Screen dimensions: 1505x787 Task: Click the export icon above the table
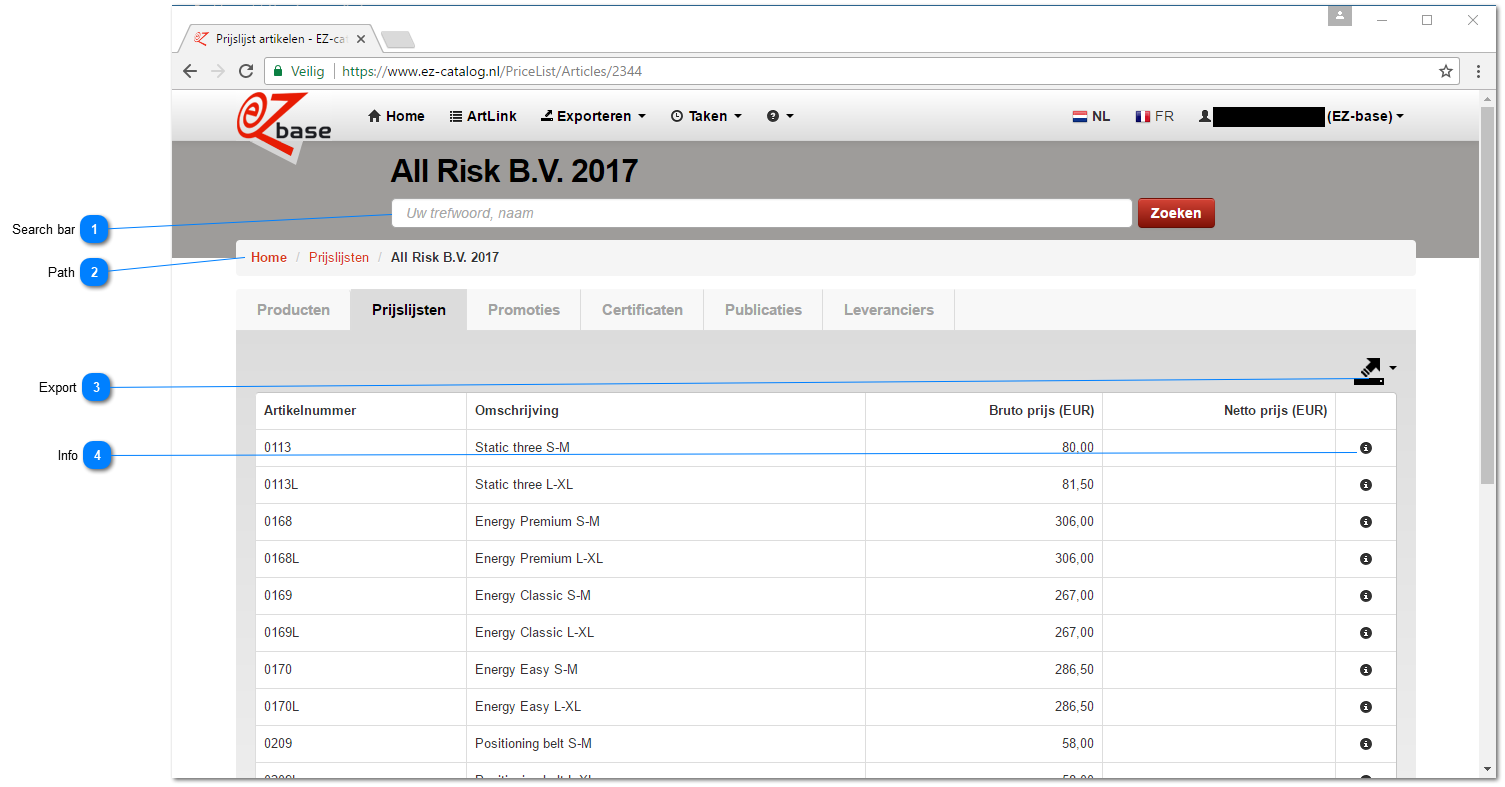(1369, 371)
